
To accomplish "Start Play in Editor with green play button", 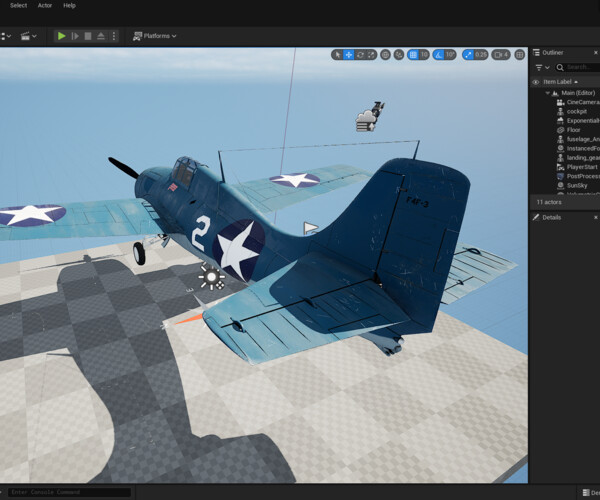I will (x=61, y=36).
